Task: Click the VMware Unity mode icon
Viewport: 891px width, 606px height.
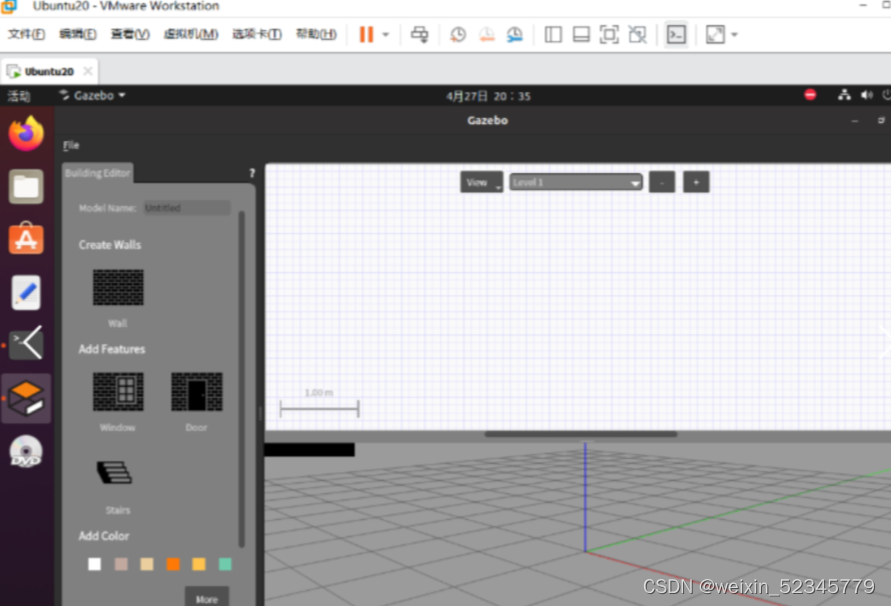Action: point(637,35)
